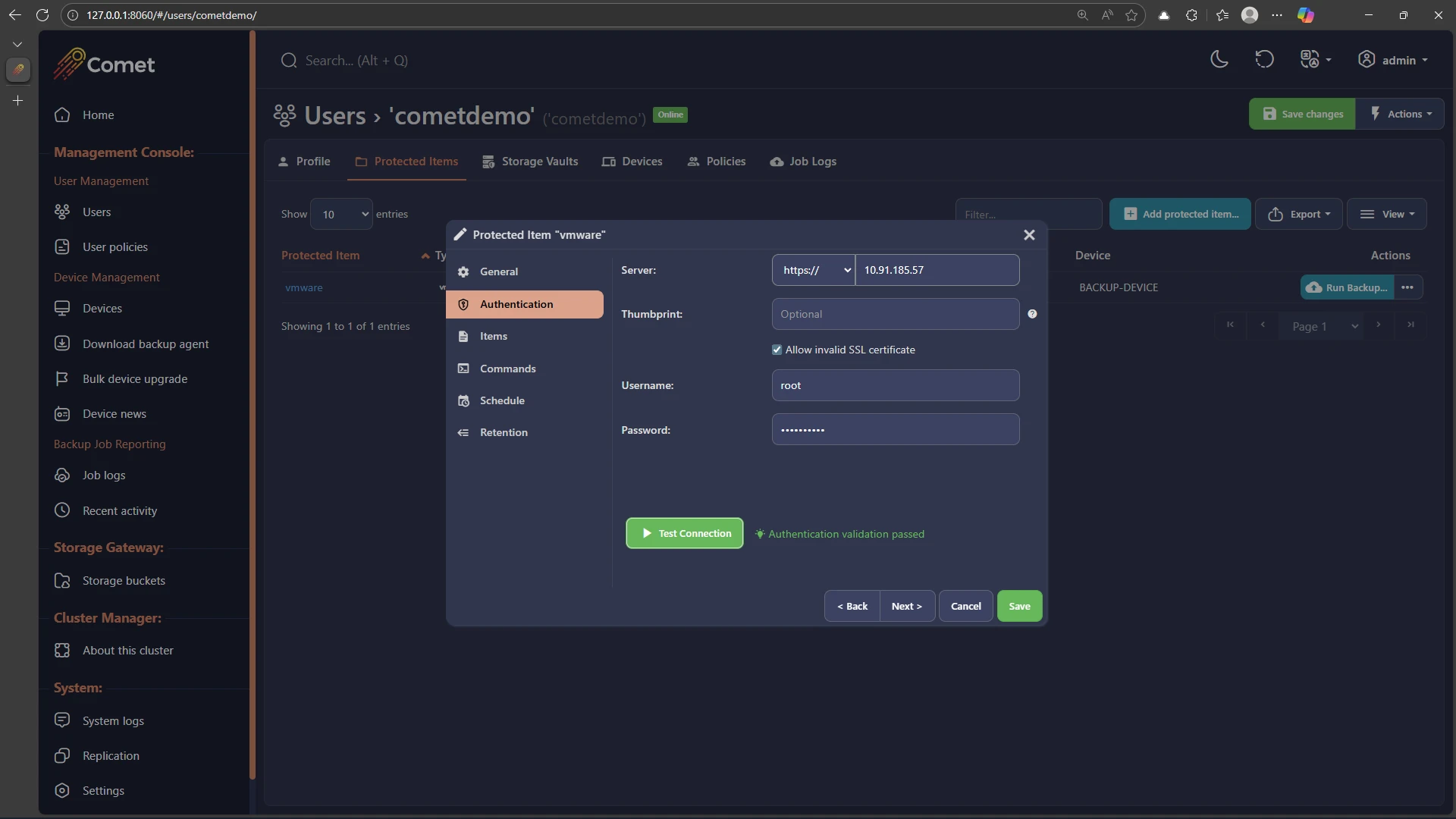Click the browser favorites star icon
Screen dimensions: 1456x819
tap(1131, 15)
